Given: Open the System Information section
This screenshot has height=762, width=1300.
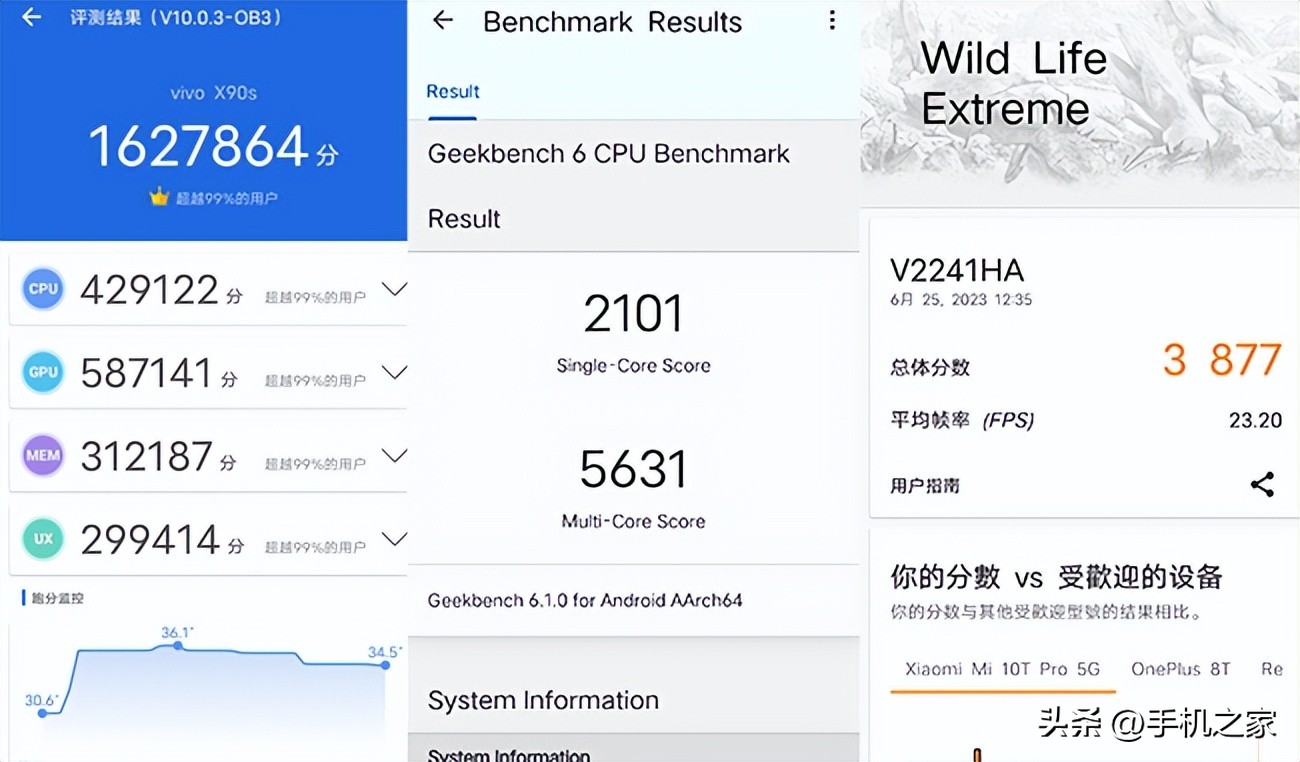Looking at the screenshot, I should [543, 699].
